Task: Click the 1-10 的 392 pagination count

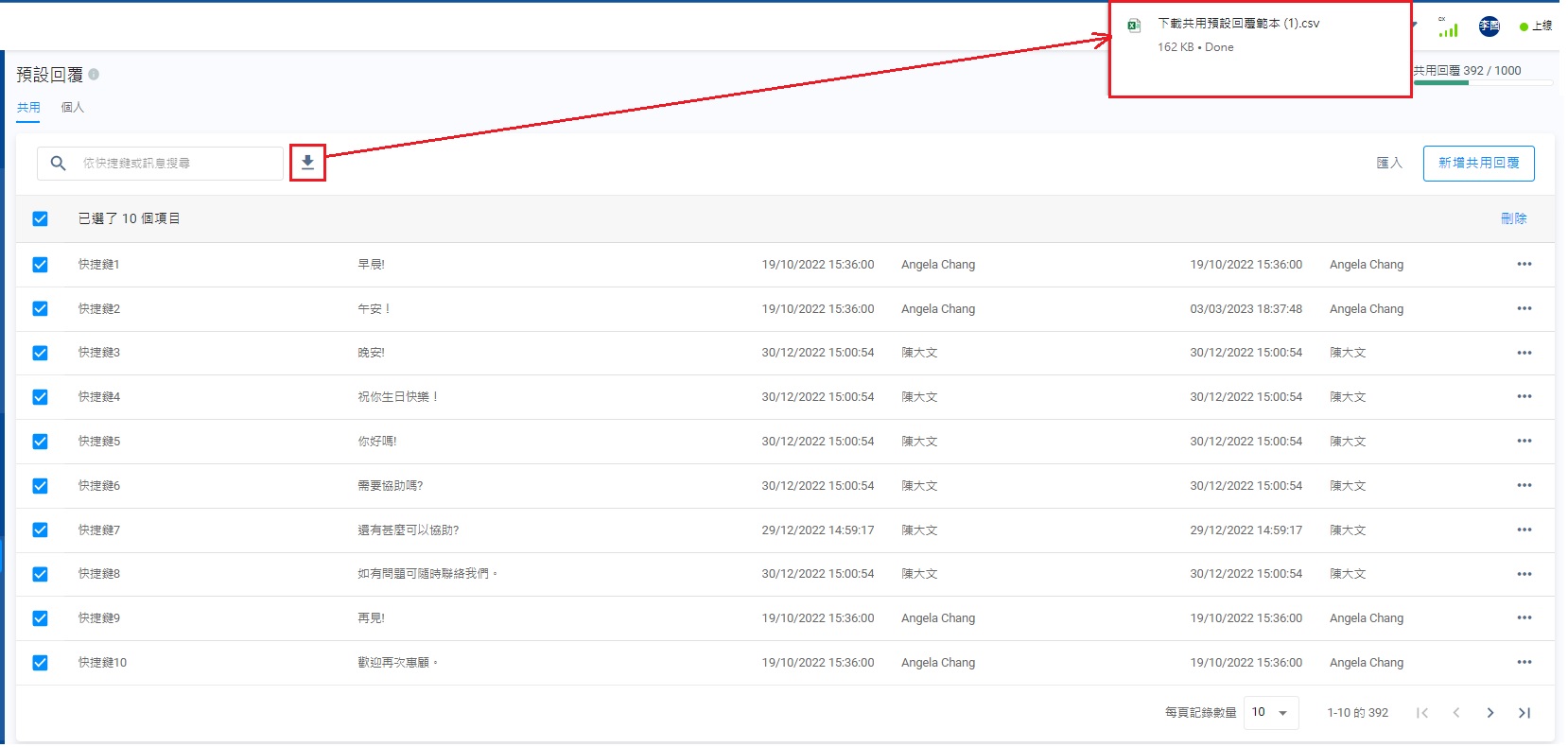Action: (x=1358, y=713)
